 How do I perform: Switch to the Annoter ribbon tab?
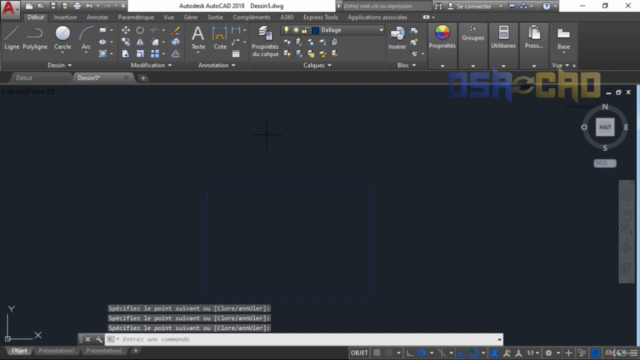[x=98, y=17]
